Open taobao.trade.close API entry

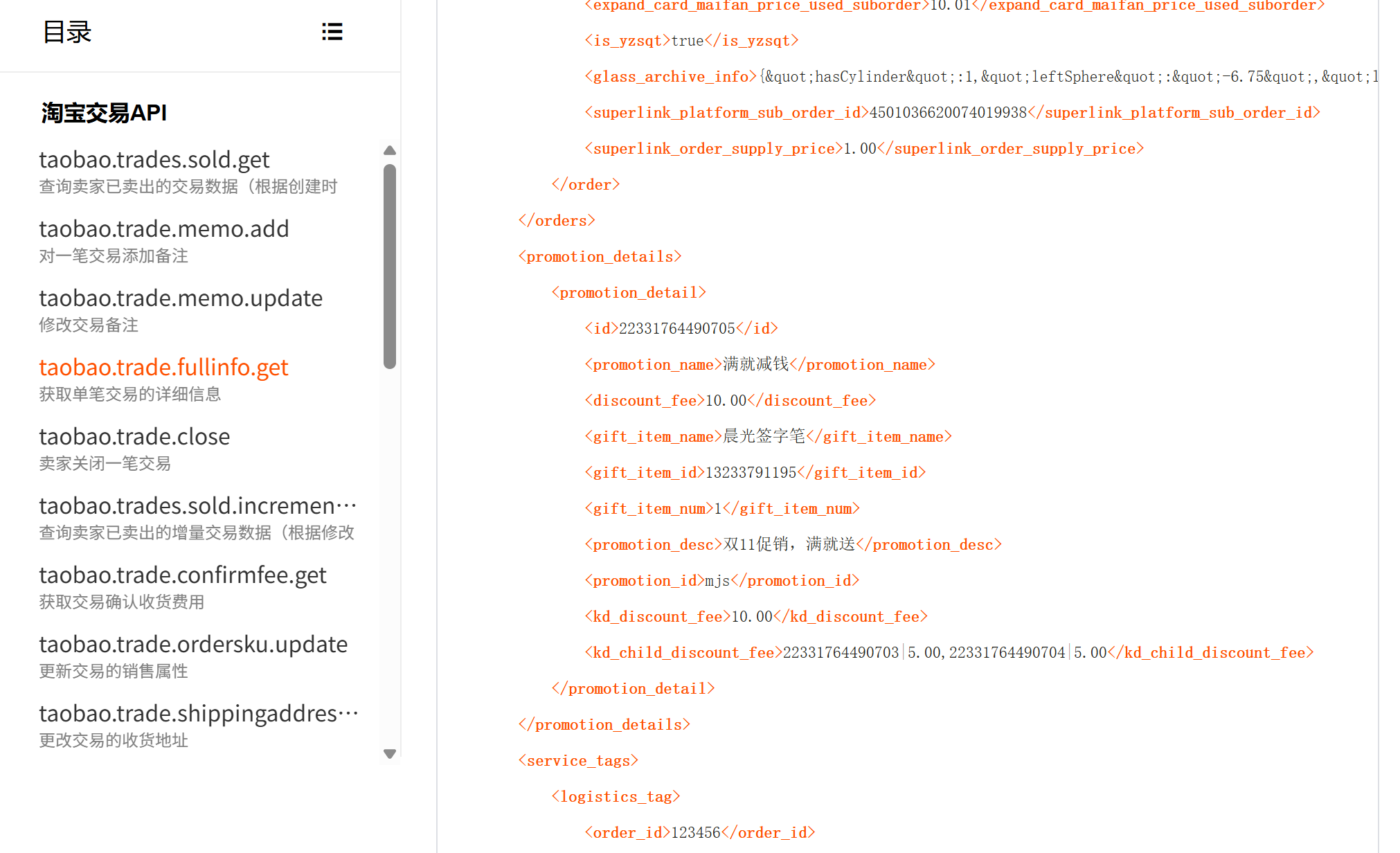134,437
